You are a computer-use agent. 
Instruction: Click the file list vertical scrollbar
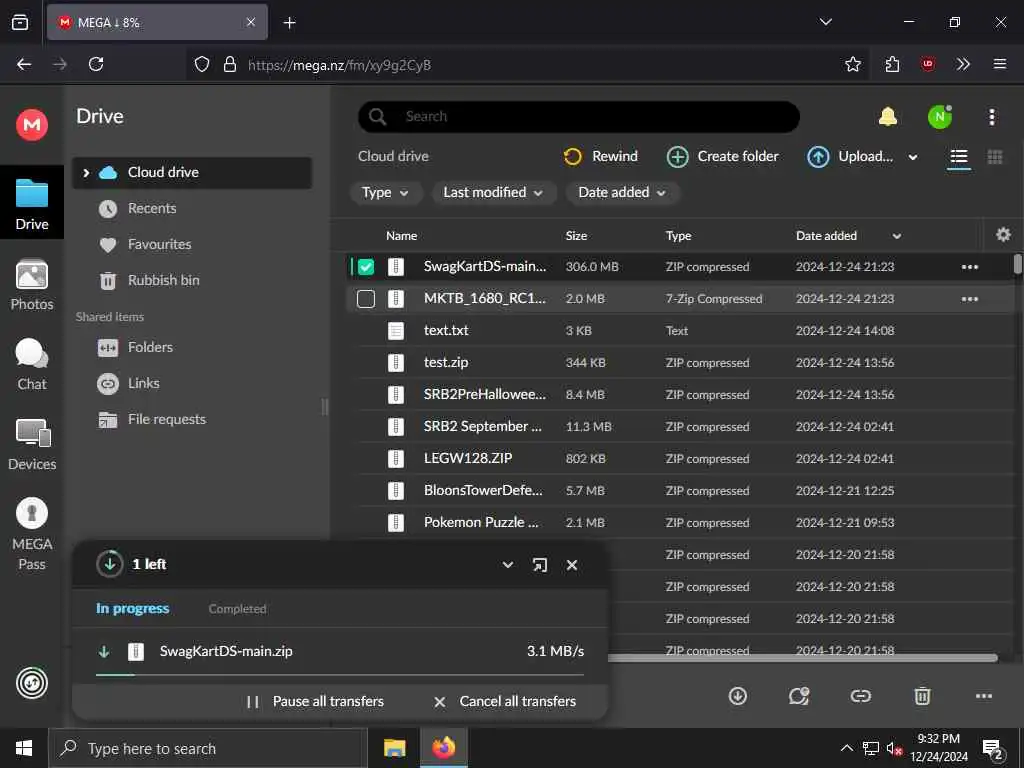[1017, 264]
